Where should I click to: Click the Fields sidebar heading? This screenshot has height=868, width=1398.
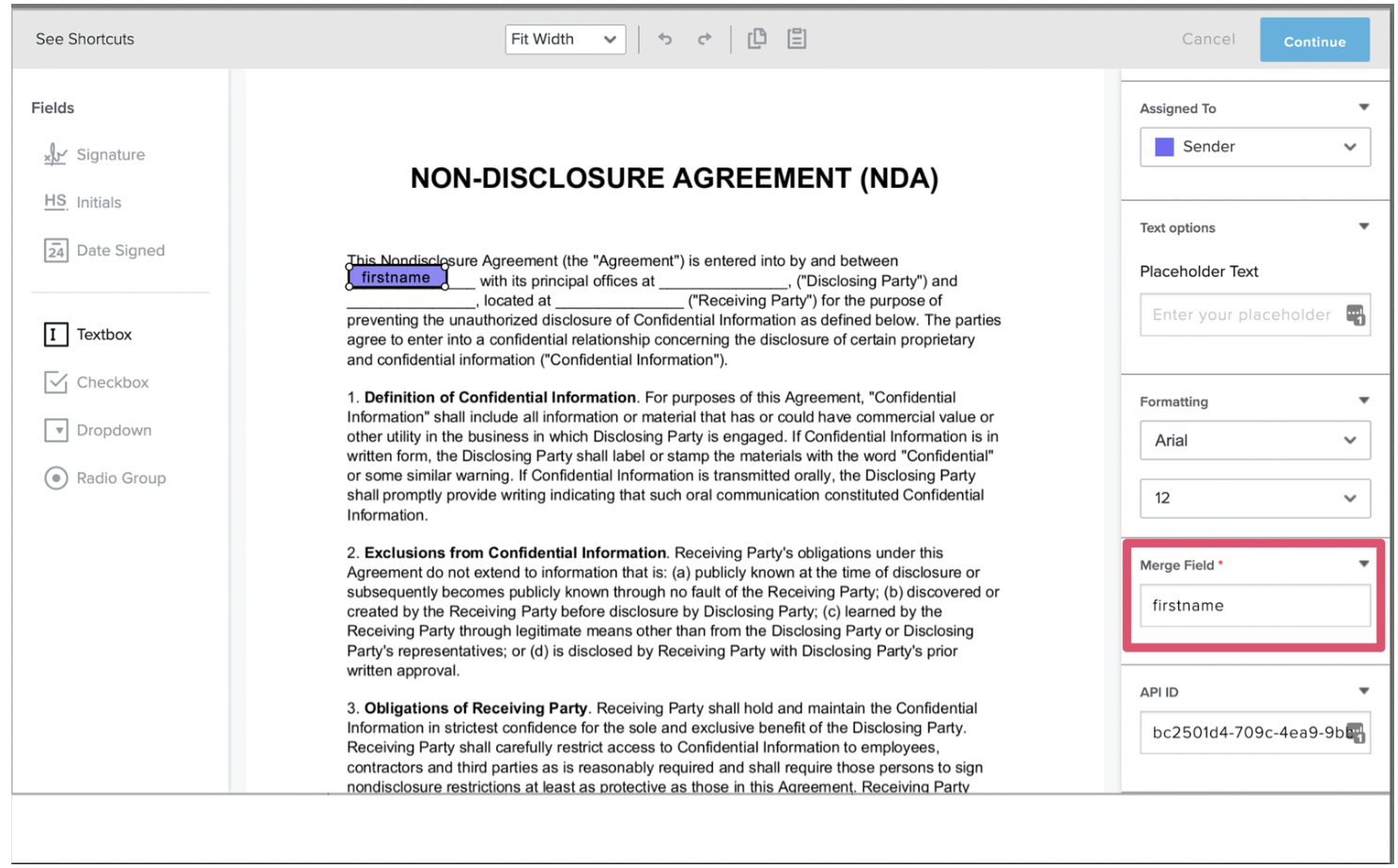point(53,108)
